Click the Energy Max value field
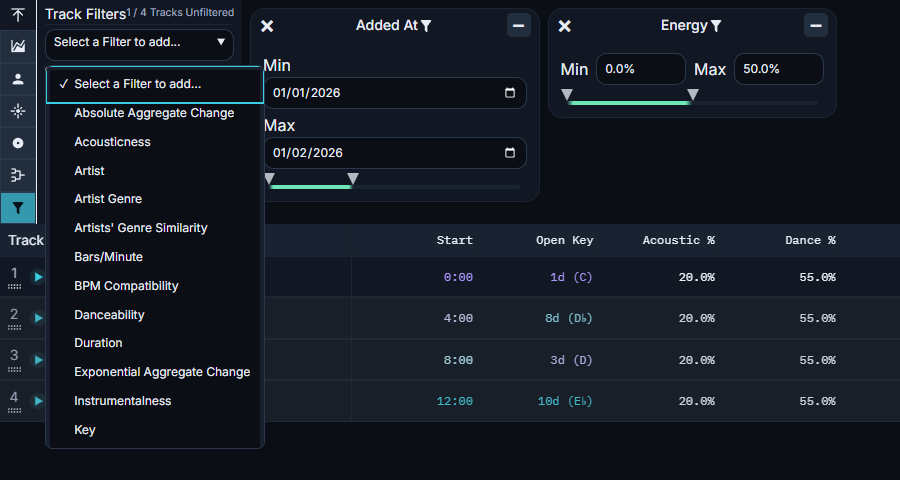Image resolution: width=900 pixels, height=480 pixels. (x=778, y=69)
